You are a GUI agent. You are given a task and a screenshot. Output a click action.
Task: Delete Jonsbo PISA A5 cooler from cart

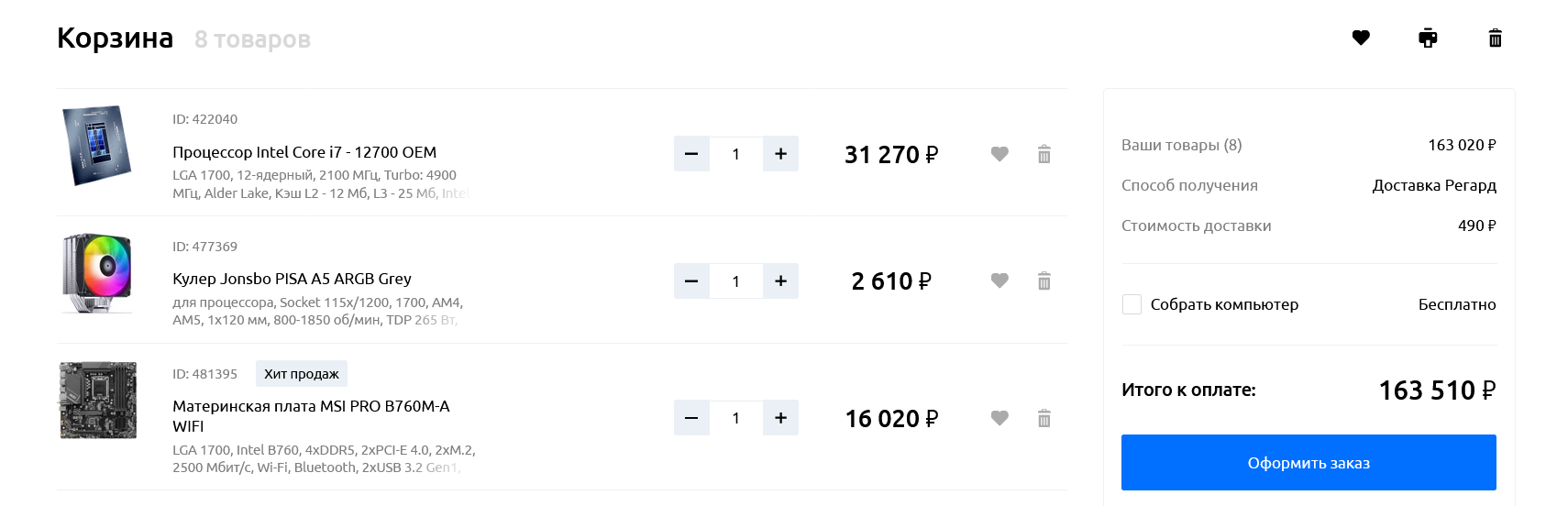coord(1043,280)
